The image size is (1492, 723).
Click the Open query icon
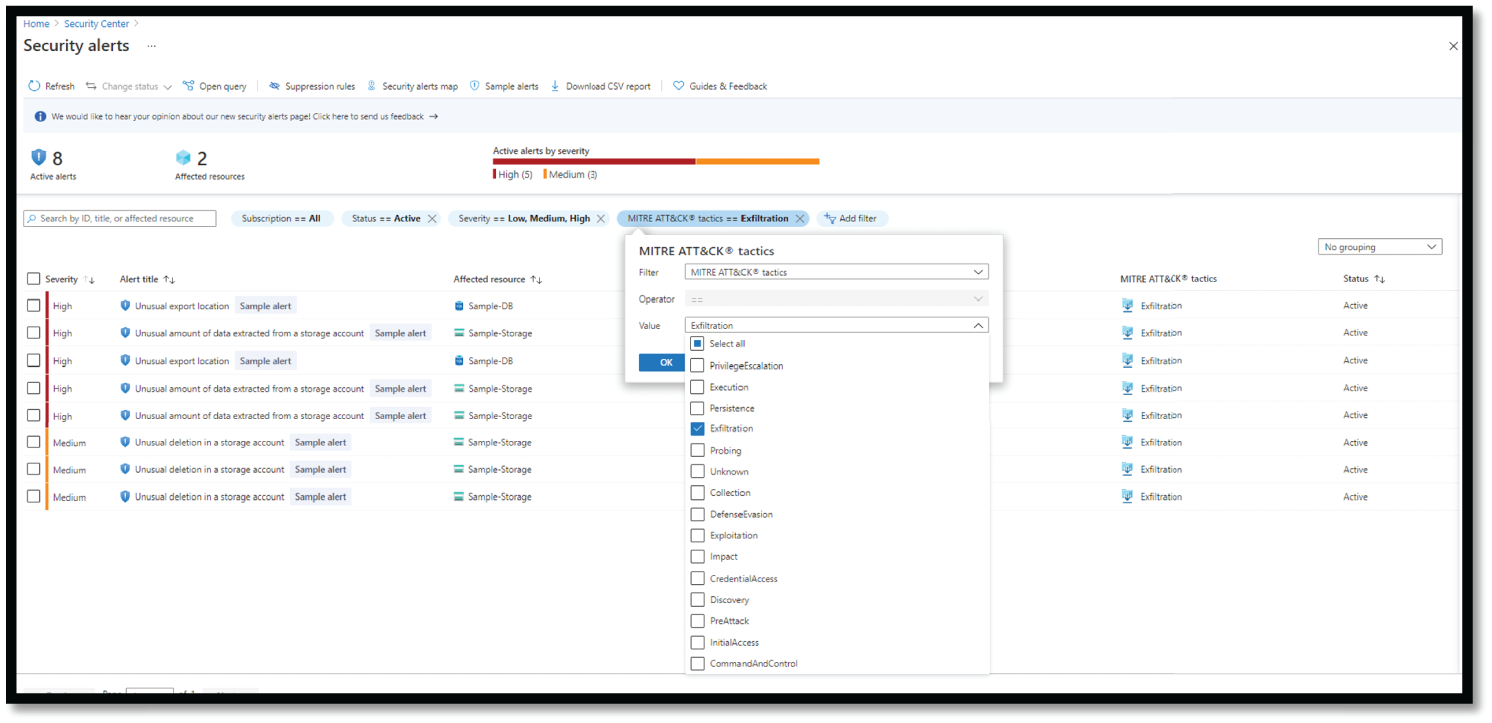(188, 86)
